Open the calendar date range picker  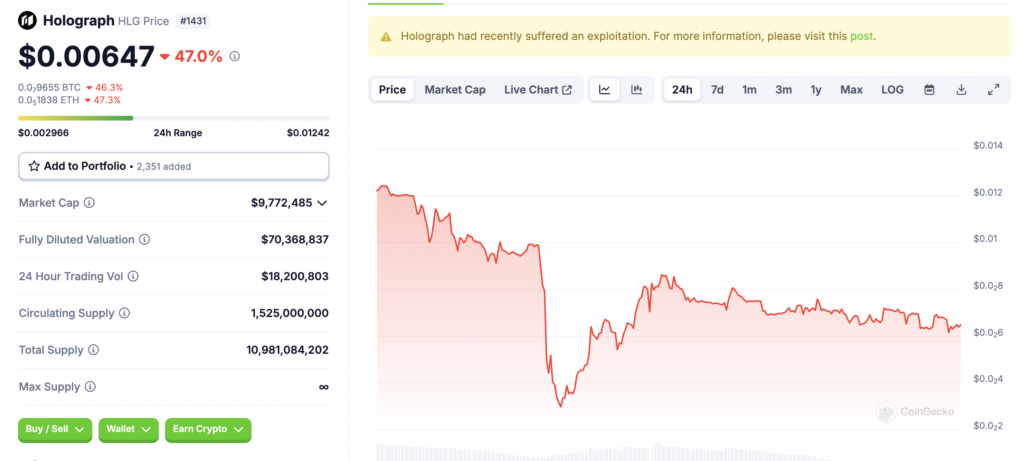tap(929, 90)
